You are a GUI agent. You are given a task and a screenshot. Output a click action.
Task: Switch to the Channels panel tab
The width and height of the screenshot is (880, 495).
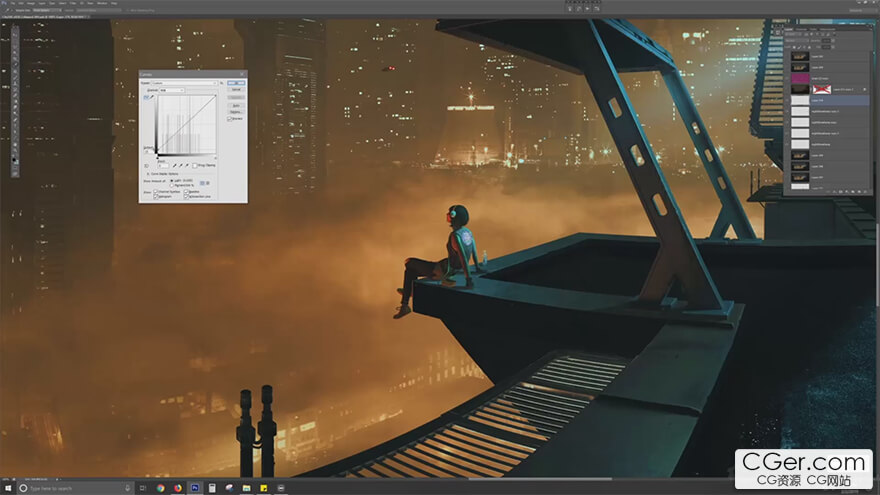[801, 29]
